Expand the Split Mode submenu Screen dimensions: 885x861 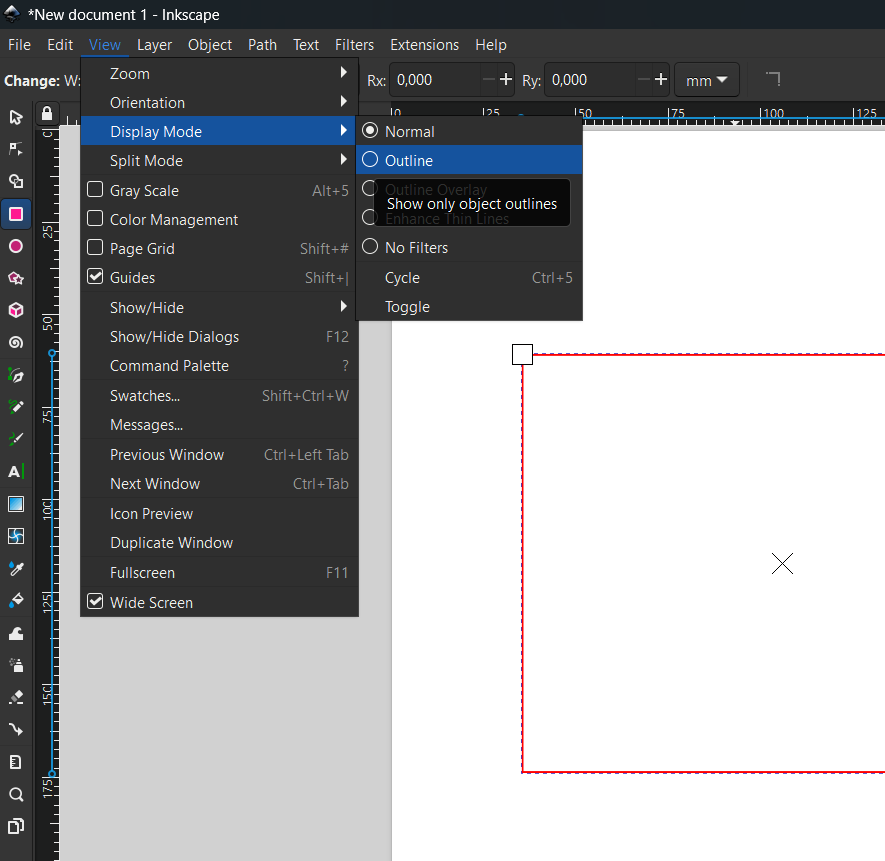(220, 160)
